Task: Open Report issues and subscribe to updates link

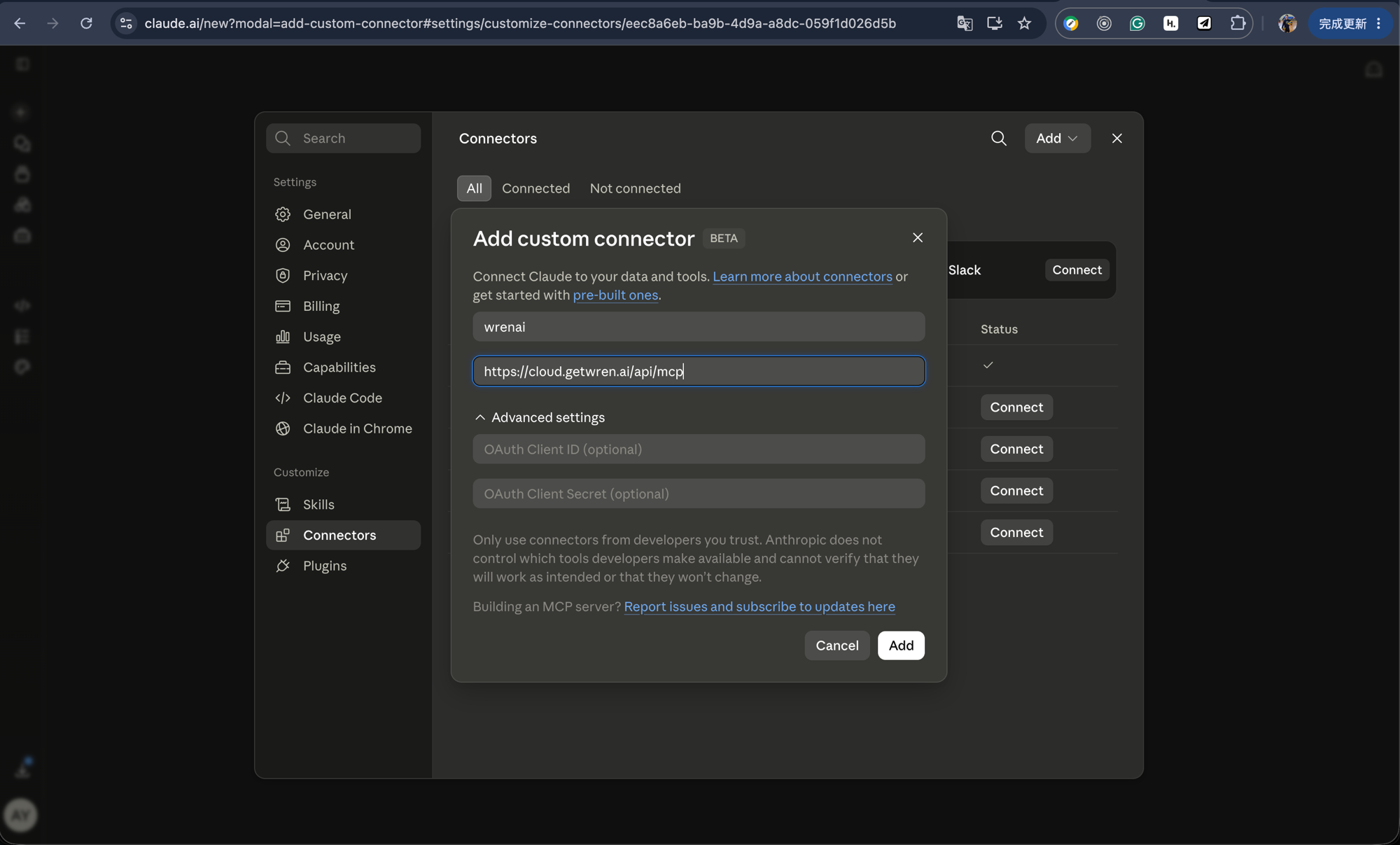Action: [759, 606]
